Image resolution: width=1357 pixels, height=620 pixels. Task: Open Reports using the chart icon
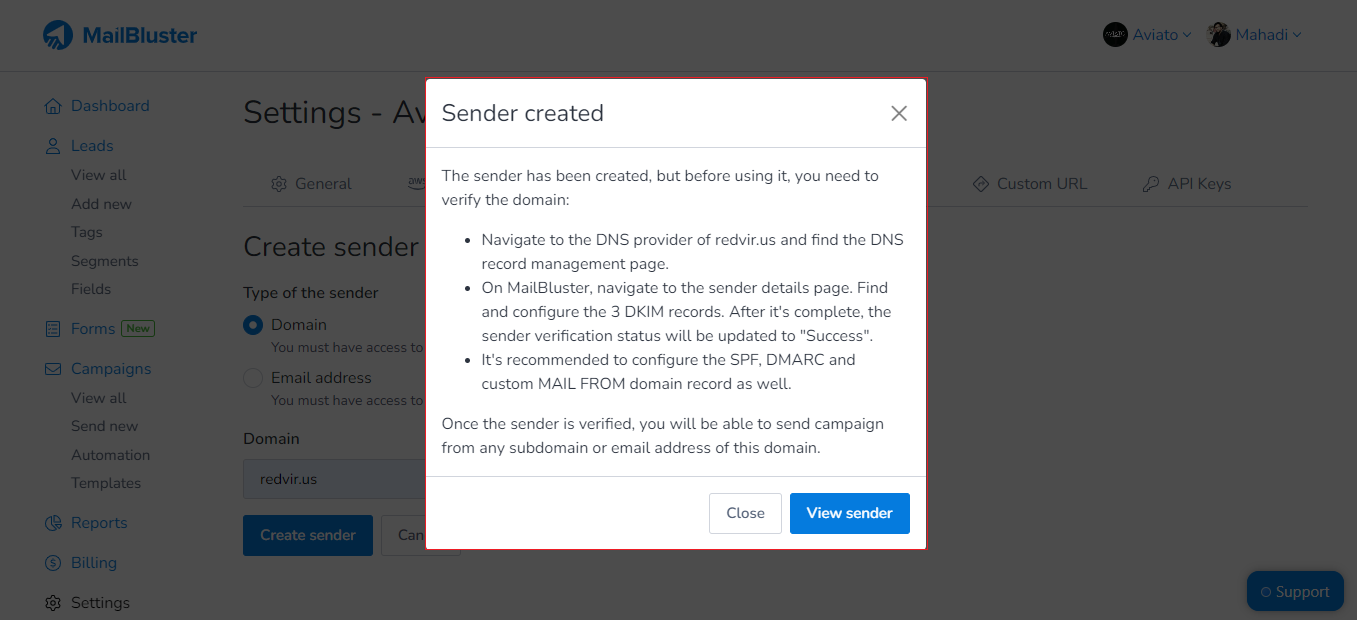coord(52,522)
